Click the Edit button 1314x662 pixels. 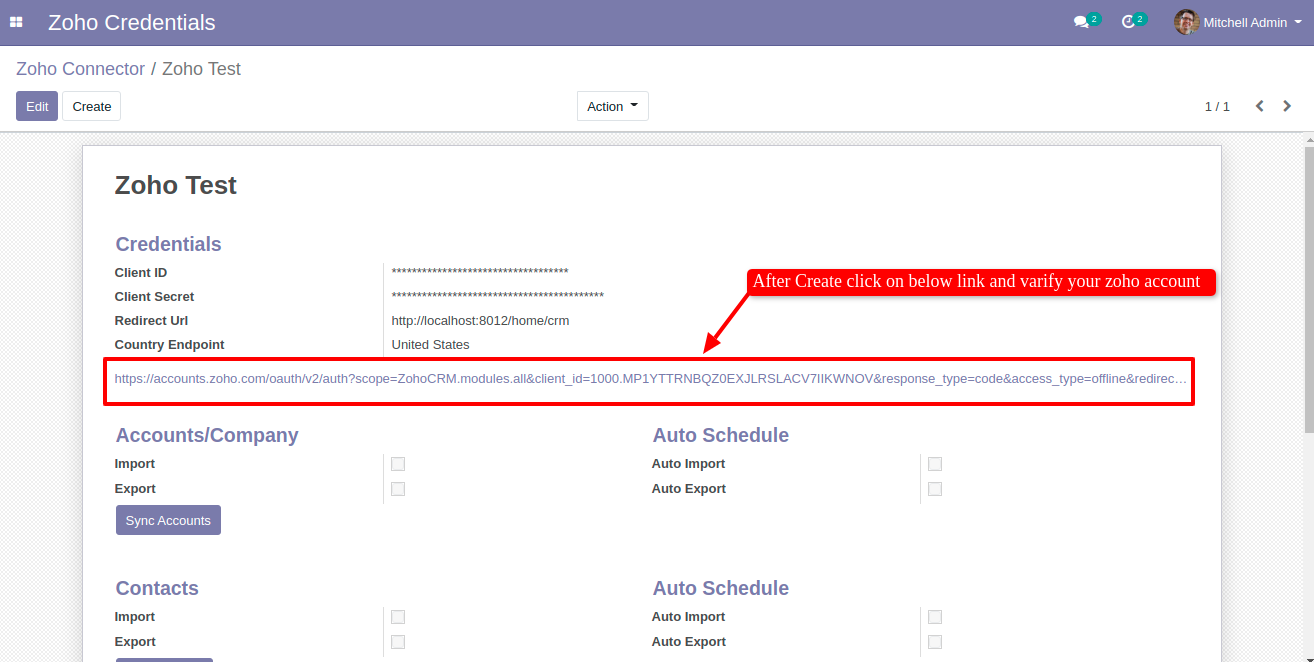pyautogui.click(x=37, y=106)
